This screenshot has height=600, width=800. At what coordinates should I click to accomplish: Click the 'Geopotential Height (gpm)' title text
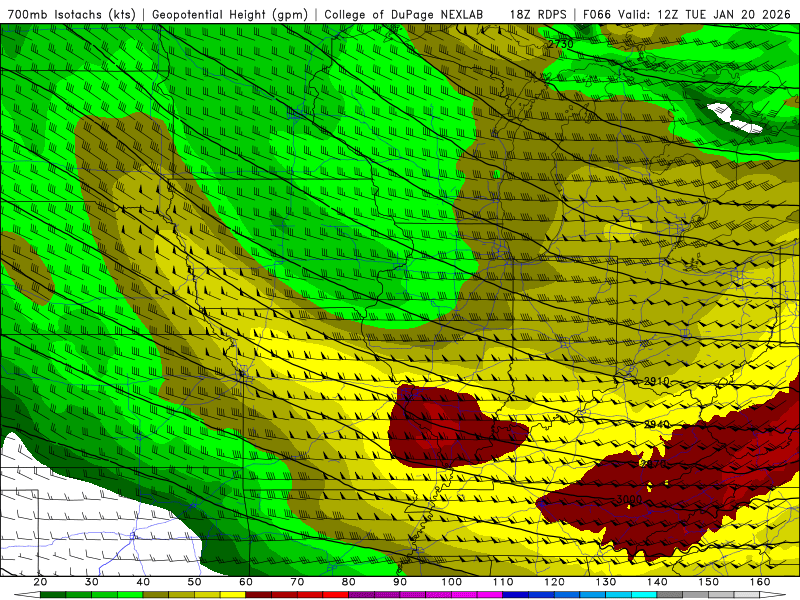point(230,14)
